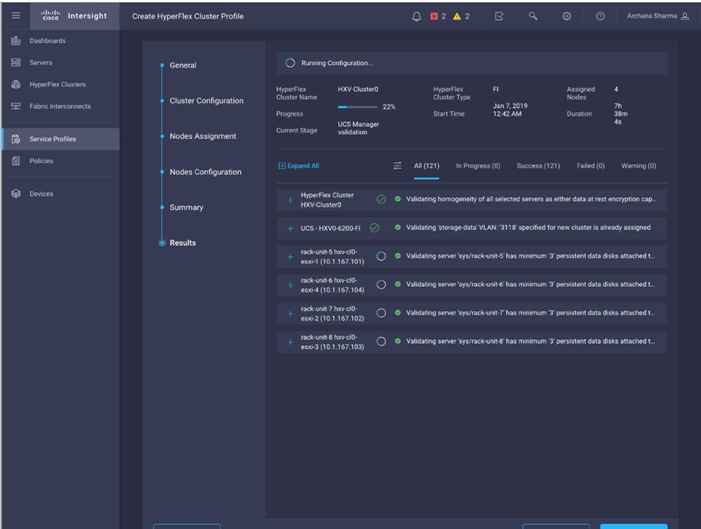
Task: Open the settings gear icon
Action: click(x=566, y=16)
